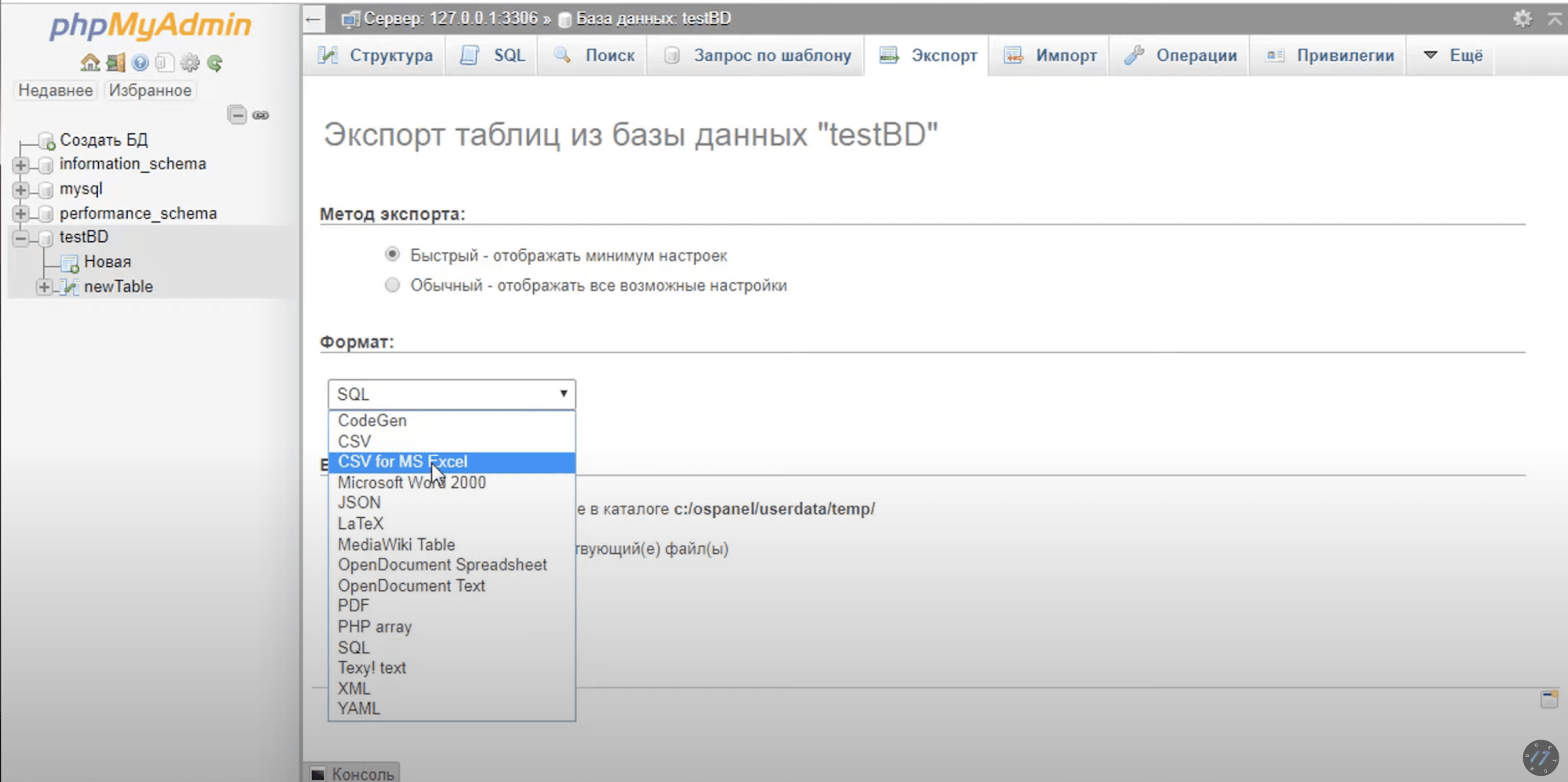Open phpMyAdmin documentation help icon
1568x782 pixels.
click(x=140, y=63)
